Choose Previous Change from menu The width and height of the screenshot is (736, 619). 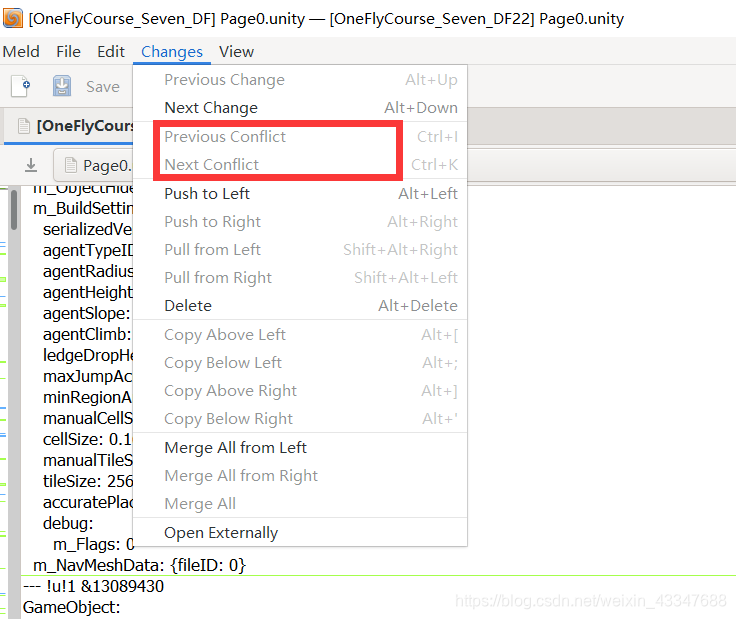coord(300,80)
